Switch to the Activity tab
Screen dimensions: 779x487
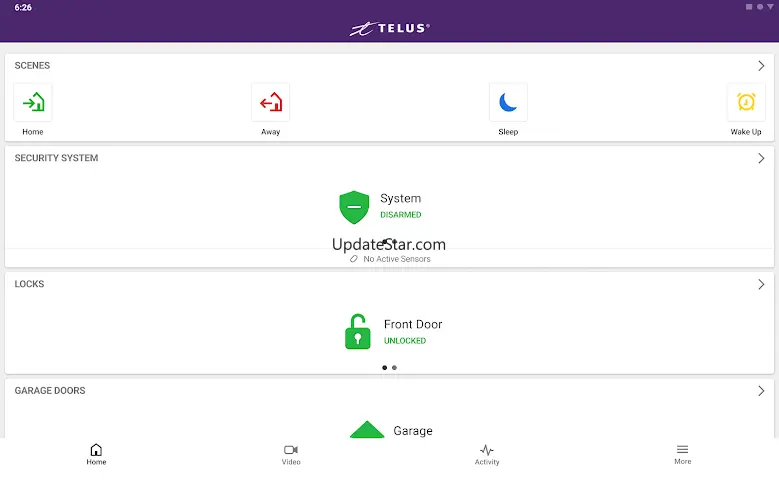point(487,455)
